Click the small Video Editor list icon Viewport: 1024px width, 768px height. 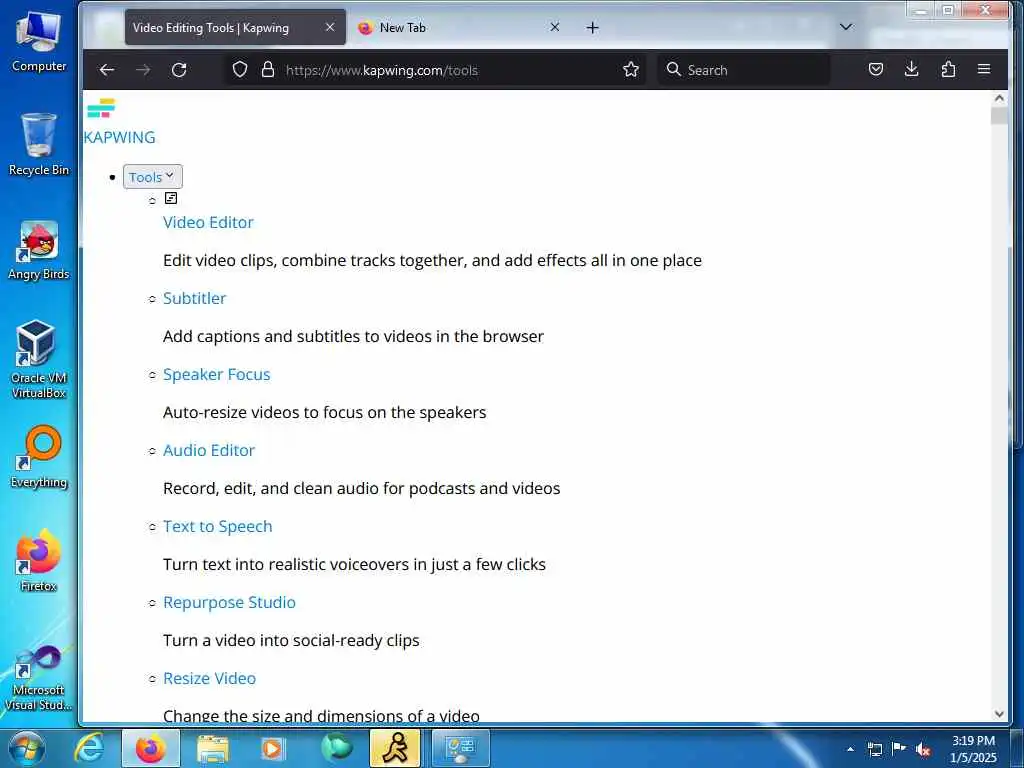pyautogui.click(x=171, y=198)
